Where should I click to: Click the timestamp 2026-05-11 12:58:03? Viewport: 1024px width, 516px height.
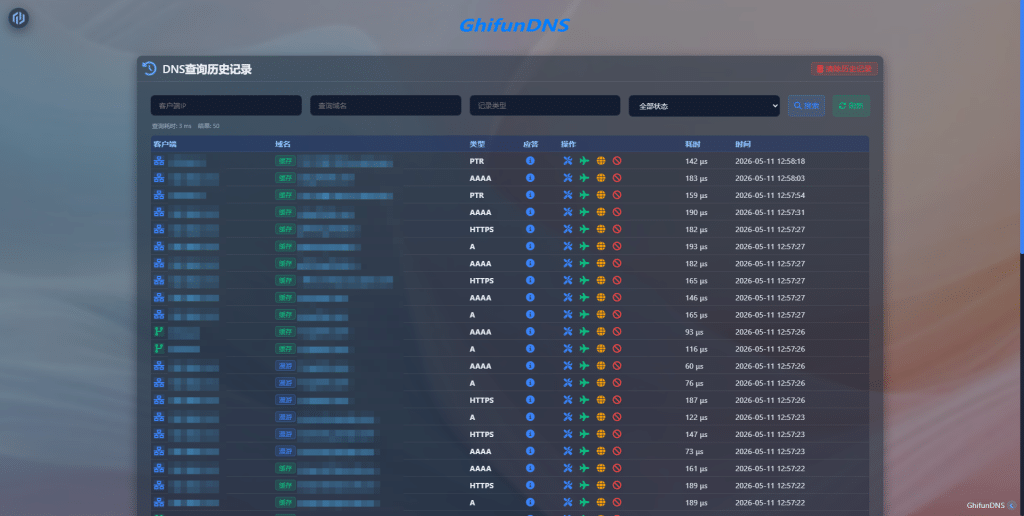pos(770,178)
